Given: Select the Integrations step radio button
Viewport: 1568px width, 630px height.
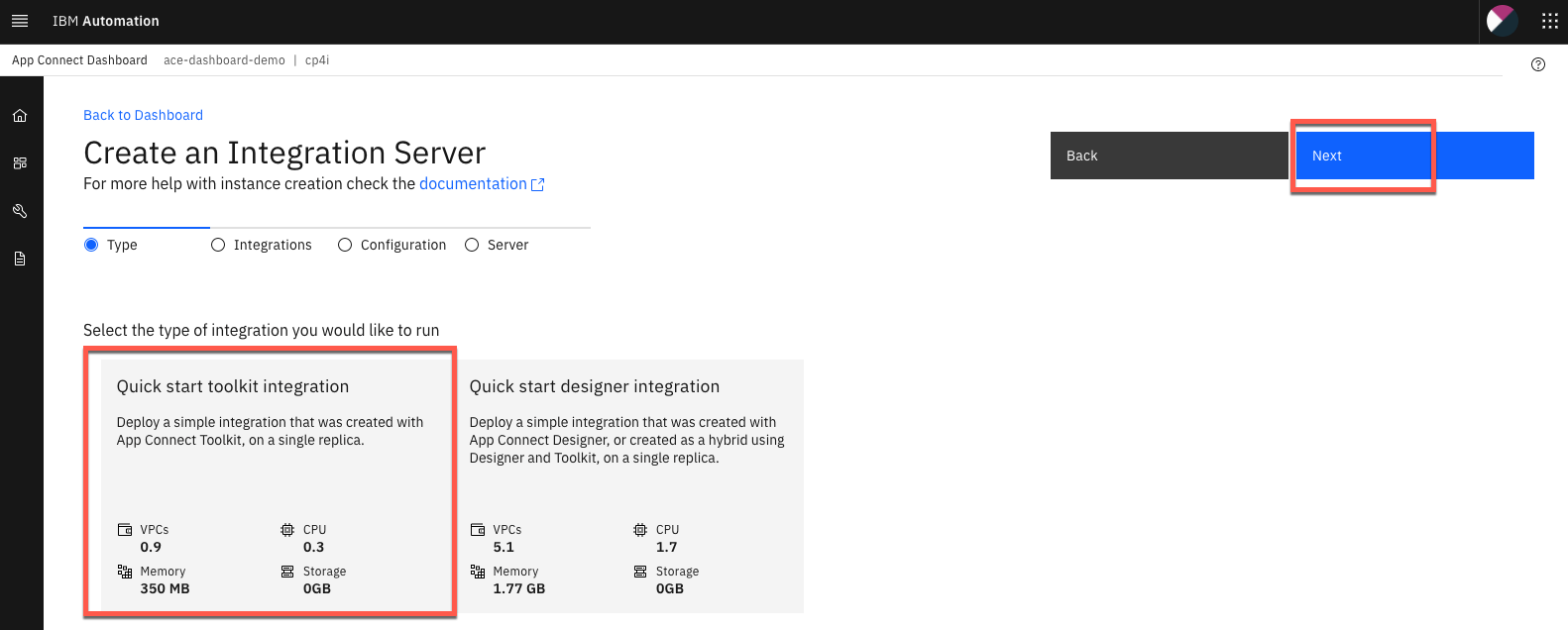Looking at the screenshot, I should tap(217, 244).
